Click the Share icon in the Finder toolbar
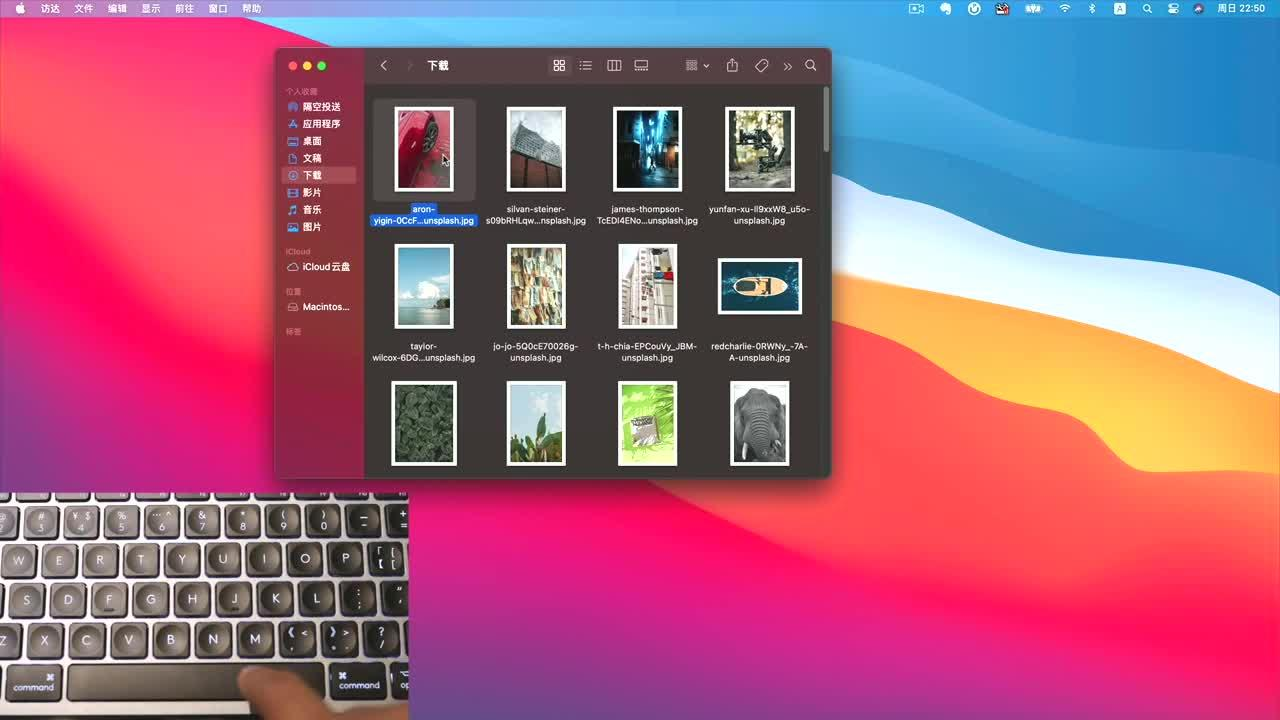Screen dimensions: 1280x720 [732, 65]
